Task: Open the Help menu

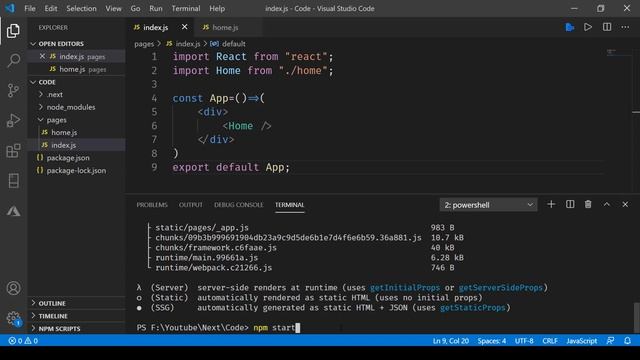Action: click(x=217, y=8)
